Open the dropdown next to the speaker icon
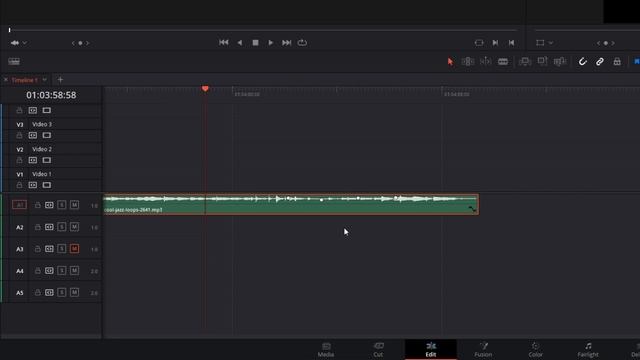This screenshot has width=640, height=360. pos(25,43)
